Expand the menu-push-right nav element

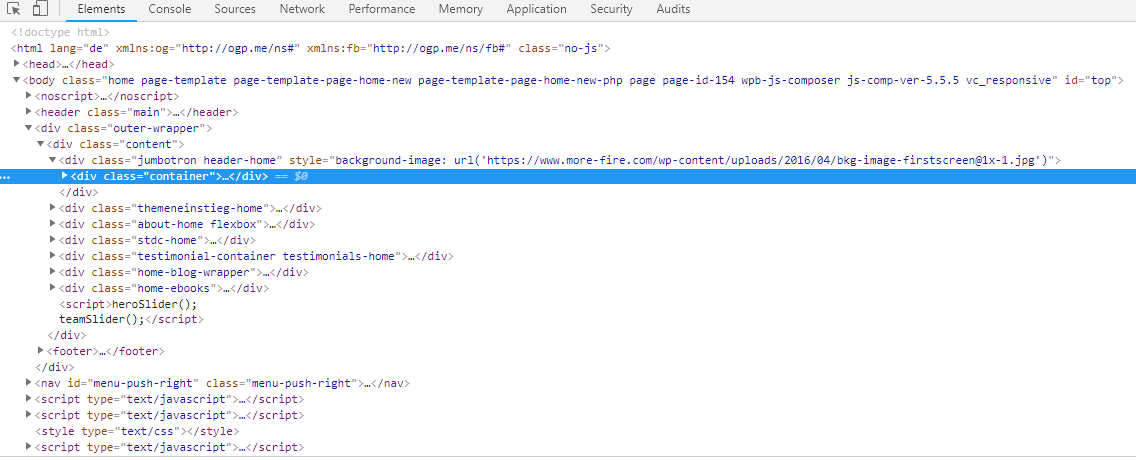[x=28, y=383]
